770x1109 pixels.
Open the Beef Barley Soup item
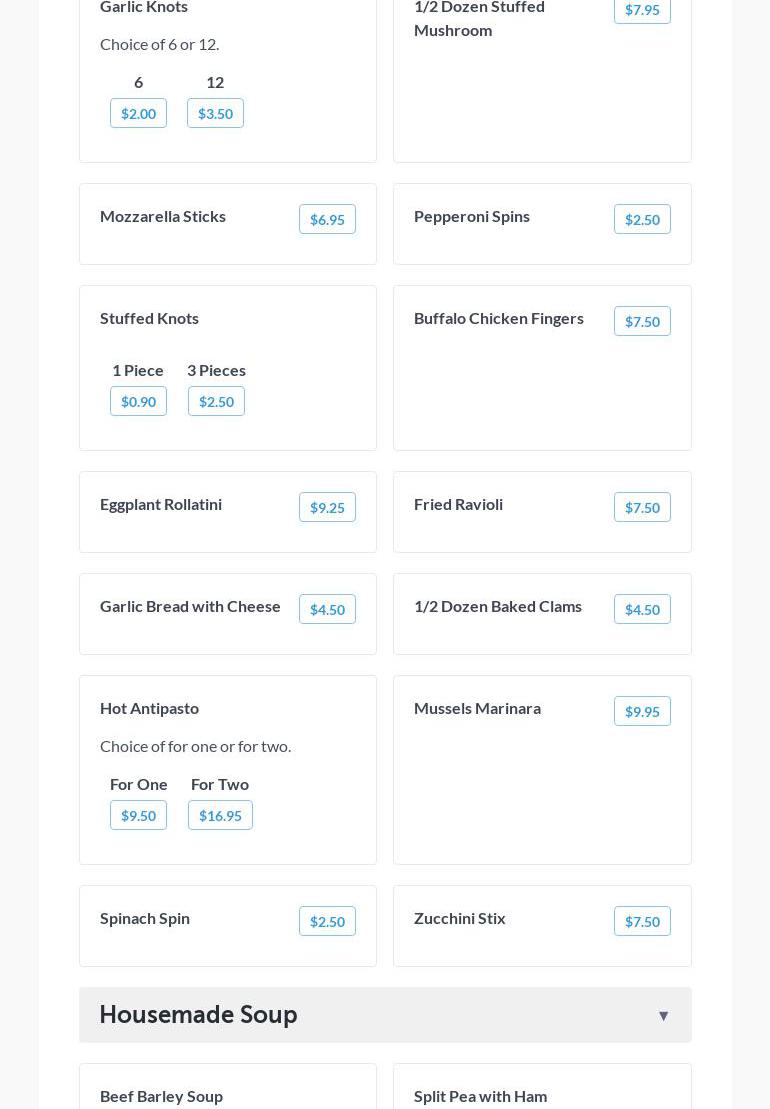click(162, 1096)
